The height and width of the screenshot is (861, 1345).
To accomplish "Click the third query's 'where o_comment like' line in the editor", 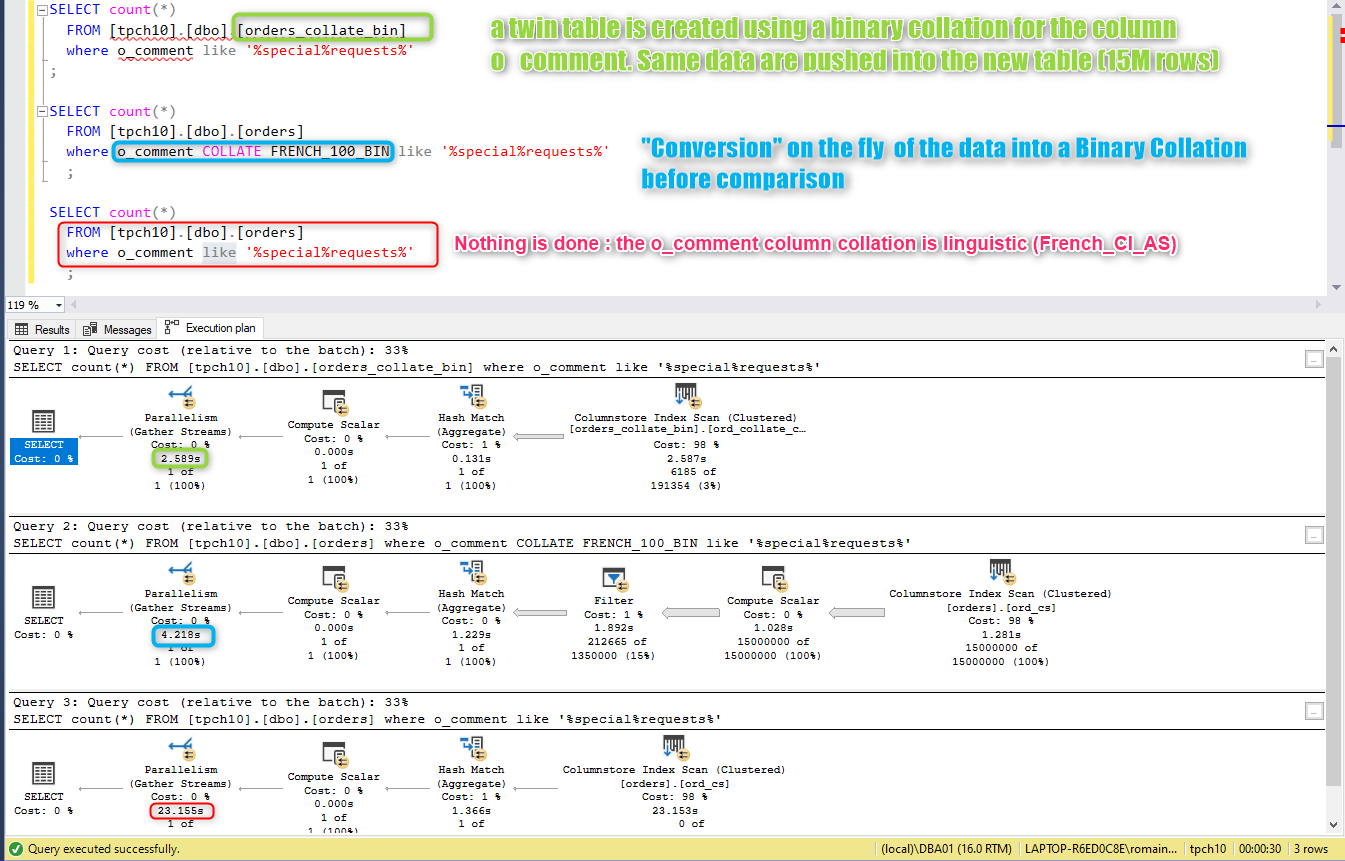I will 240,252.
